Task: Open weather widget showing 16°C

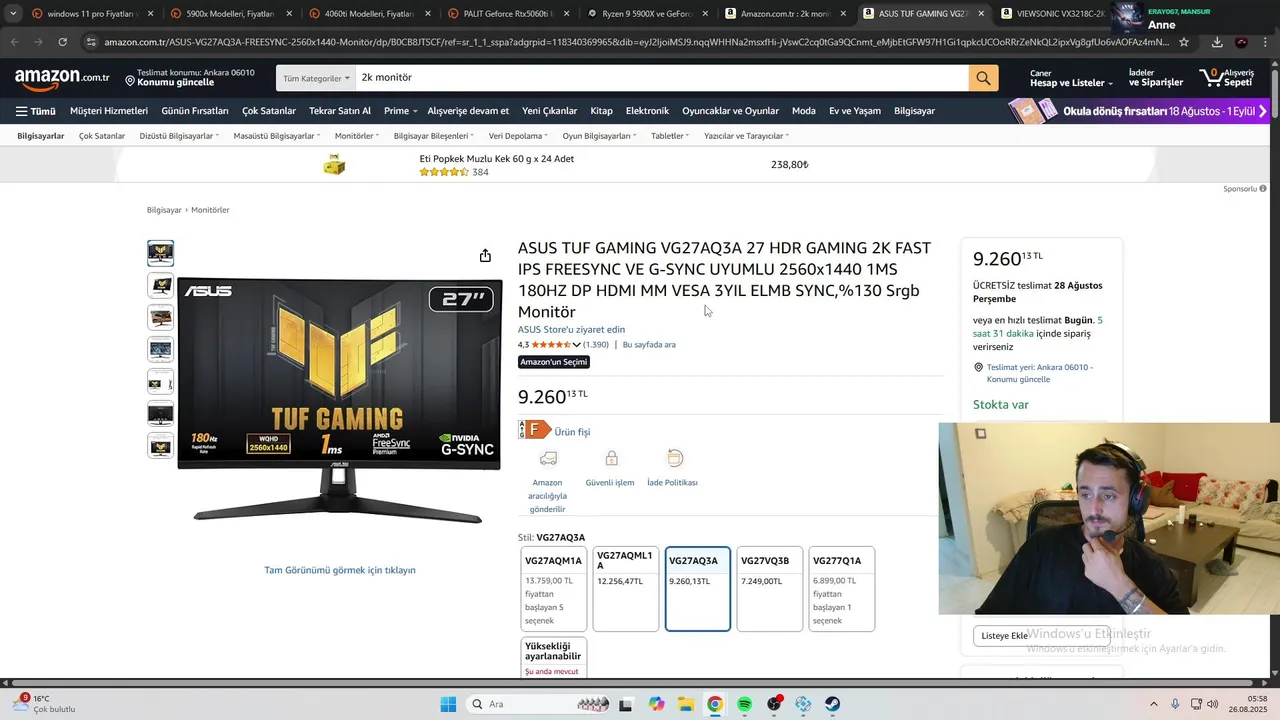Action: [x=45, y=704]
